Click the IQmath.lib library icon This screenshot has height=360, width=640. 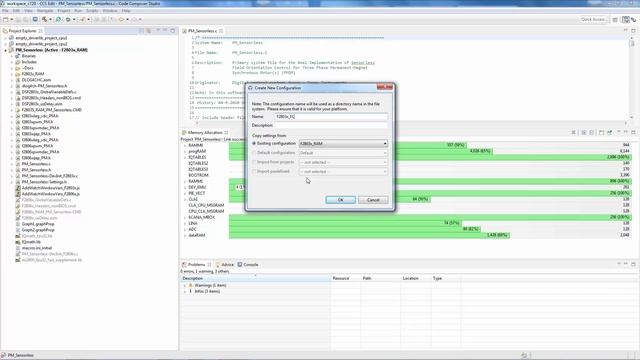click(18, 242)
